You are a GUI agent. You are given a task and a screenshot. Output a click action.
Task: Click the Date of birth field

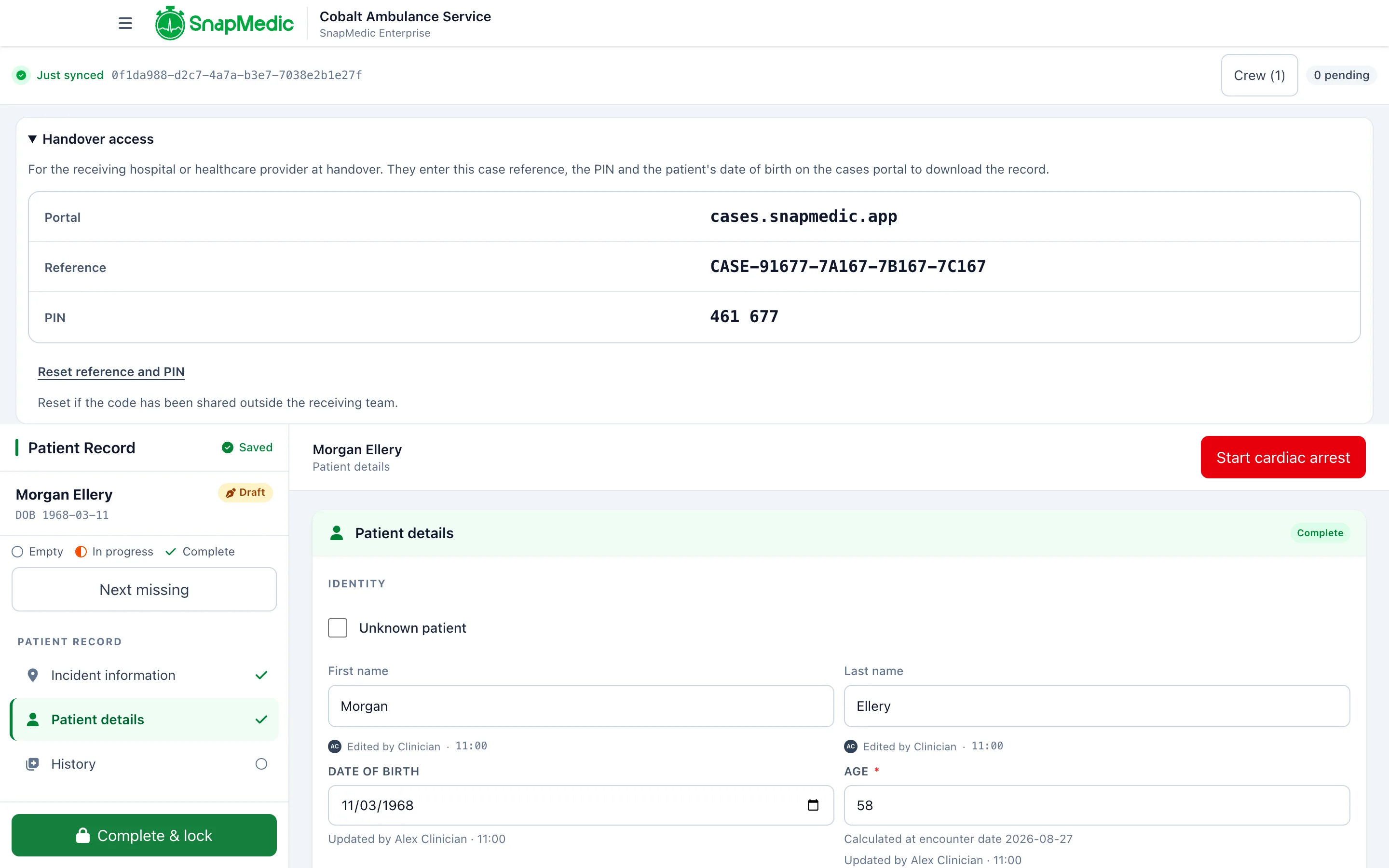[581, 805]
